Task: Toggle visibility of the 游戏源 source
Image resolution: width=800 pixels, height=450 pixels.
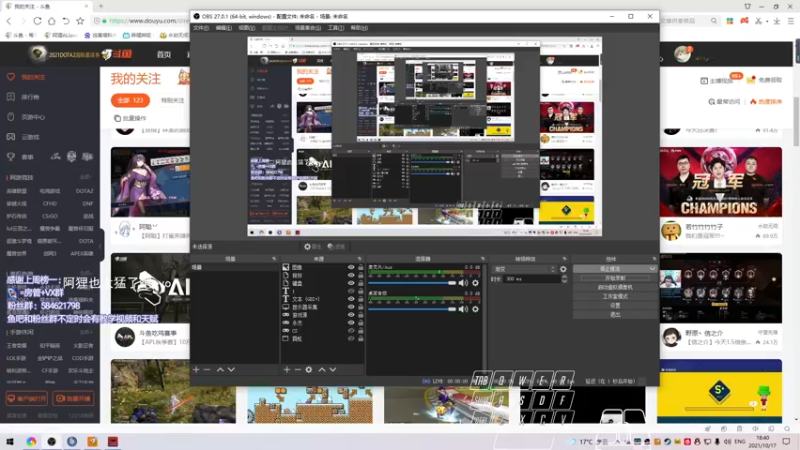Action: pos(351,315)
